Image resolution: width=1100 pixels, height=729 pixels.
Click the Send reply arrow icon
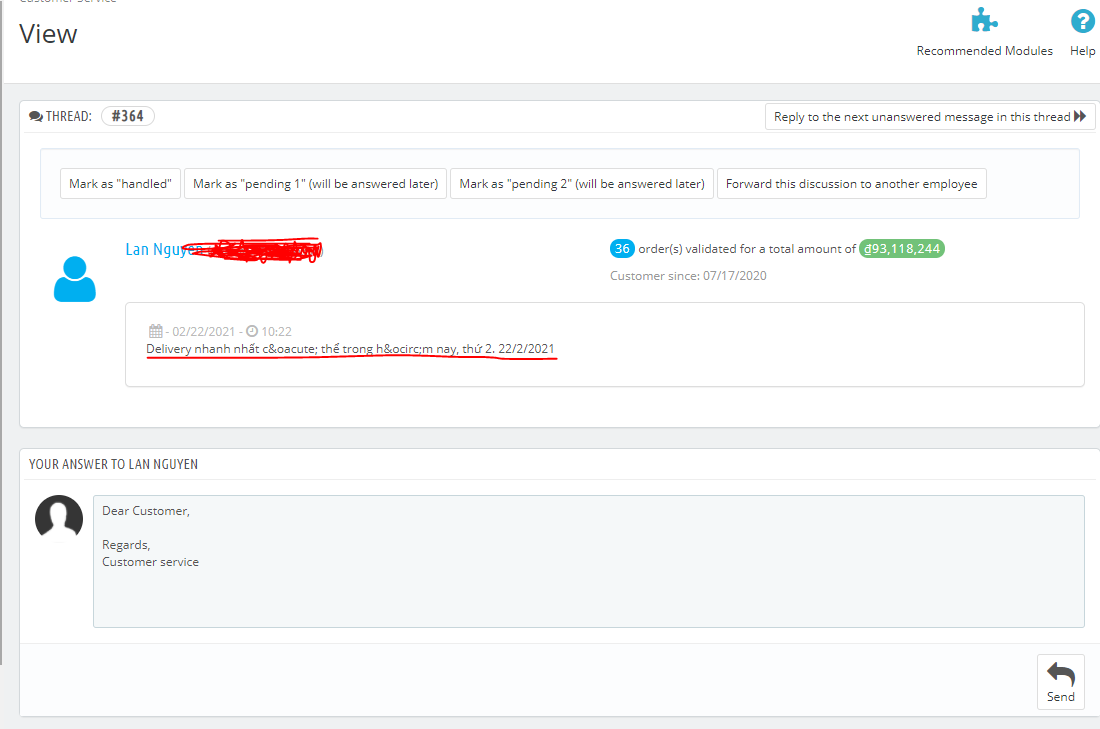click(x=1061, y=675)
